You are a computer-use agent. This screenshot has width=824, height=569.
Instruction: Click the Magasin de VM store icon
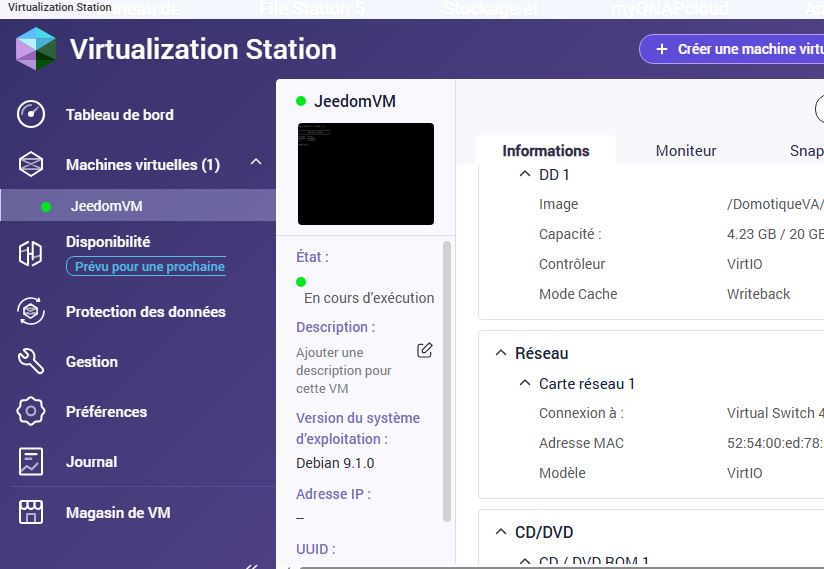[31, 512]
